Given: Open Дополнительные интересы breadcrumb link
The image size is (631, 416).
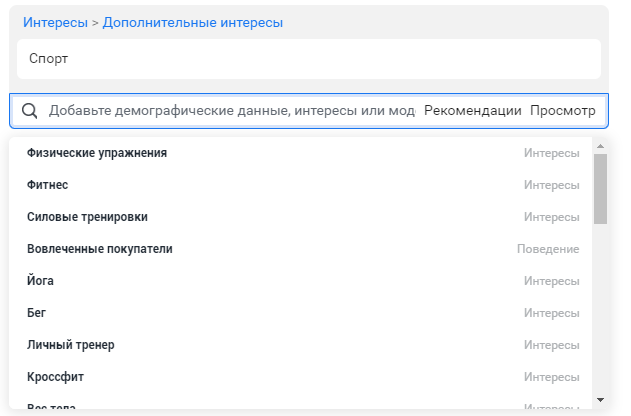Looking at the screenshot, I should tap(192, 22).
